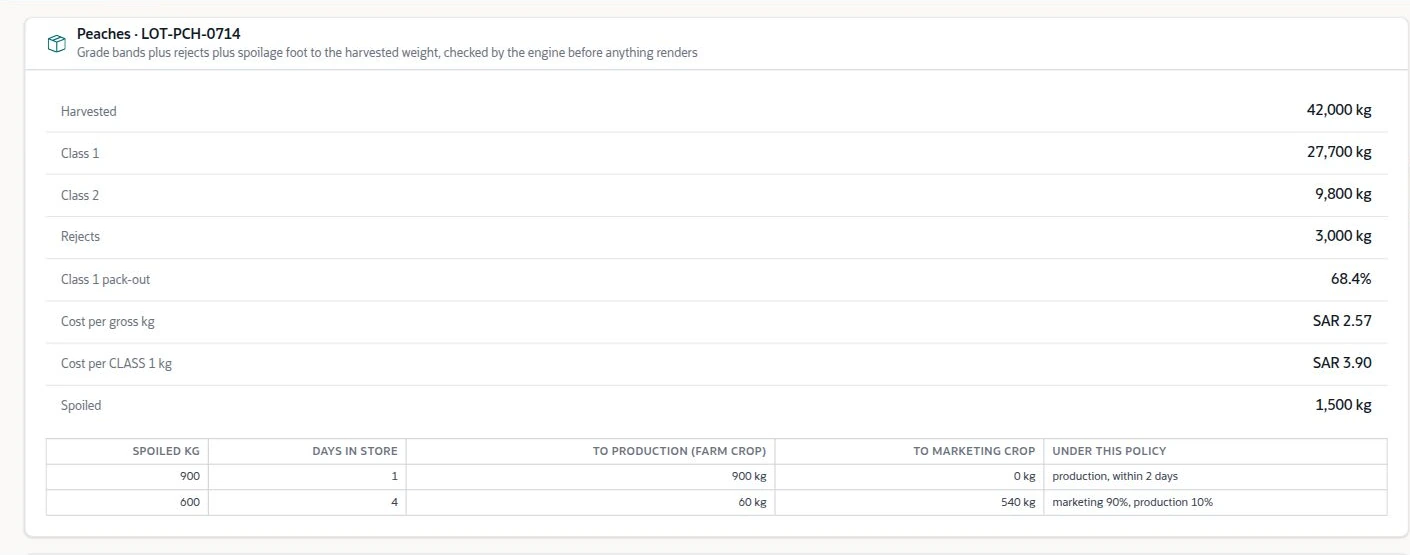This screenshot has width=1410, height=555.
Task: Click the 27,700 kg value
Action: pos(1339,152)
